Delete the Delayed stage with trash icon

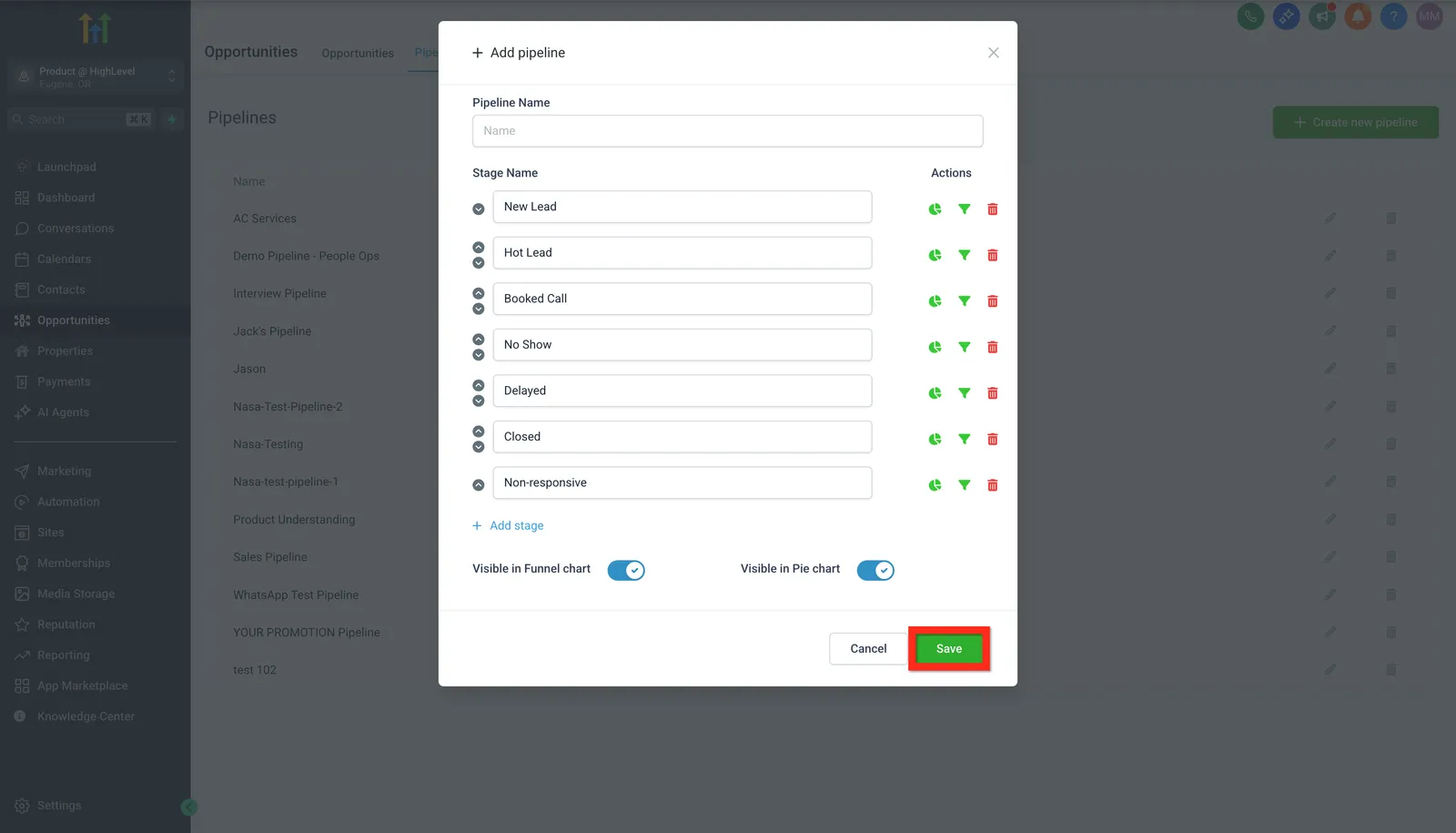pyautogui.click(x=993, y=393)
